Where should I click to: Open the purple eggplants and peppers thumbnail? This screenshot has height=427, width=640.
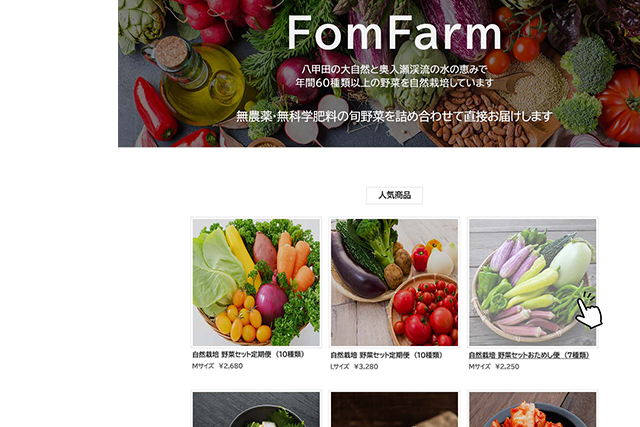click(x=533, y=282)
